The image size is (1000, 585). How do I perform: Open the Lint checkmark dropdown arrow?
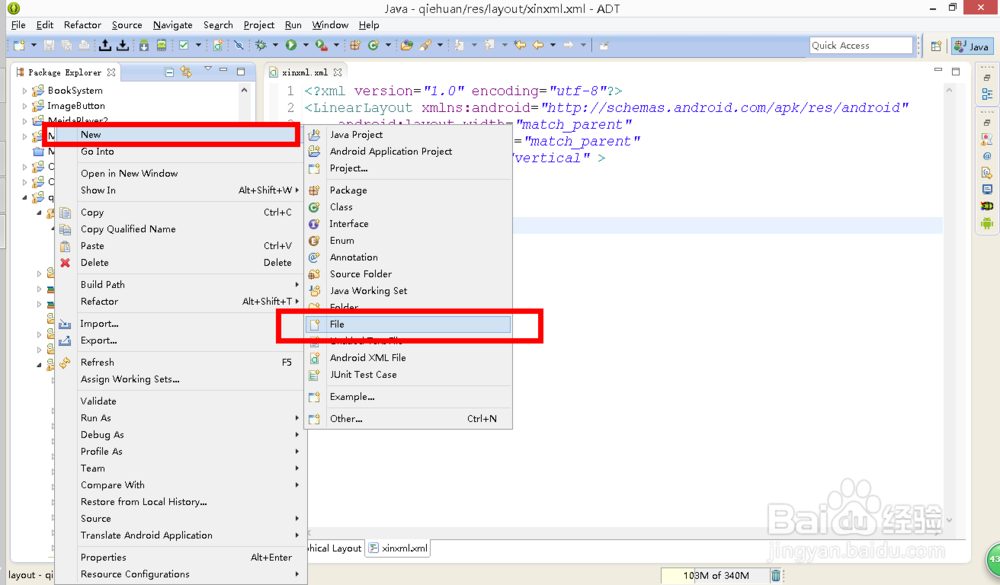[198, 45]
